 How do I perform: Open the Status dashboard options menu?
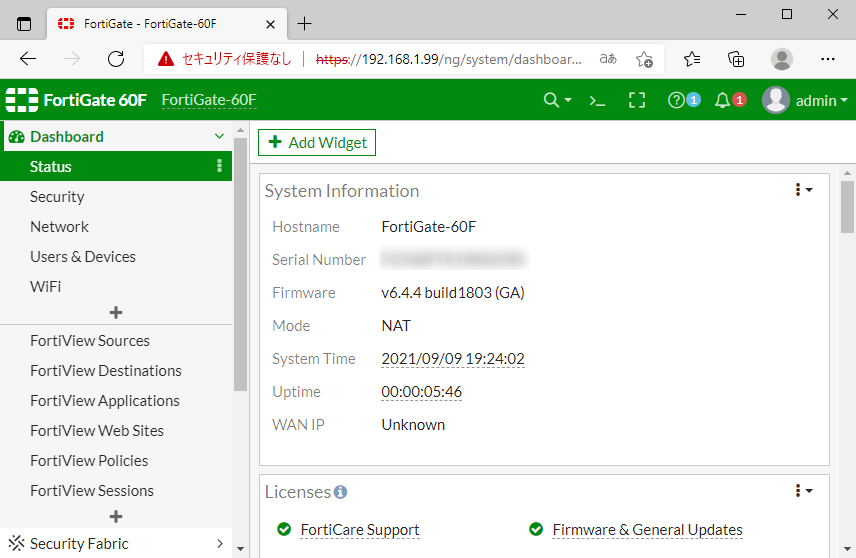[219, 166]
